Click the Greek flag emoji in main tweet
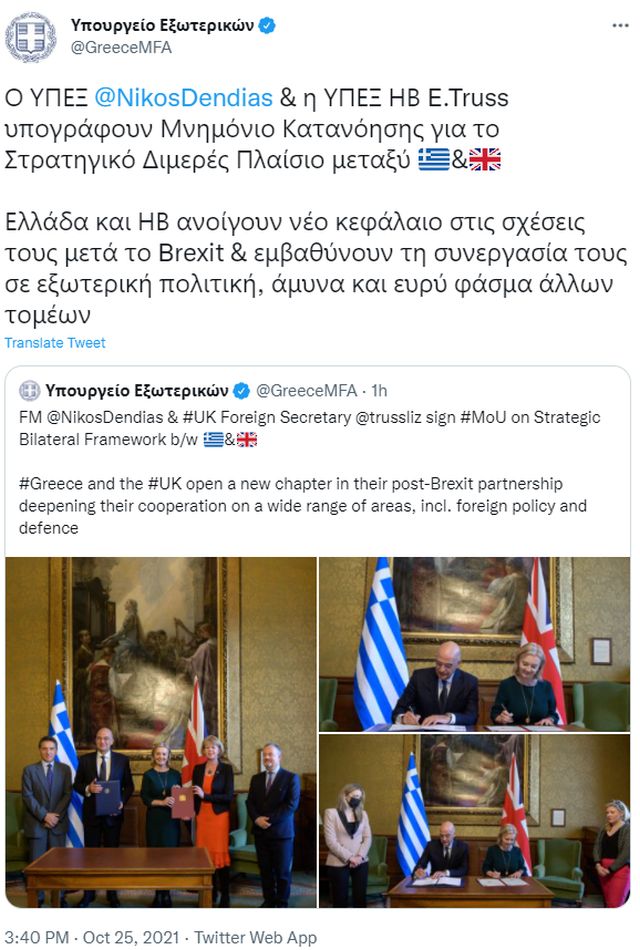The image size is (640, 950). [x=434, y=160]
